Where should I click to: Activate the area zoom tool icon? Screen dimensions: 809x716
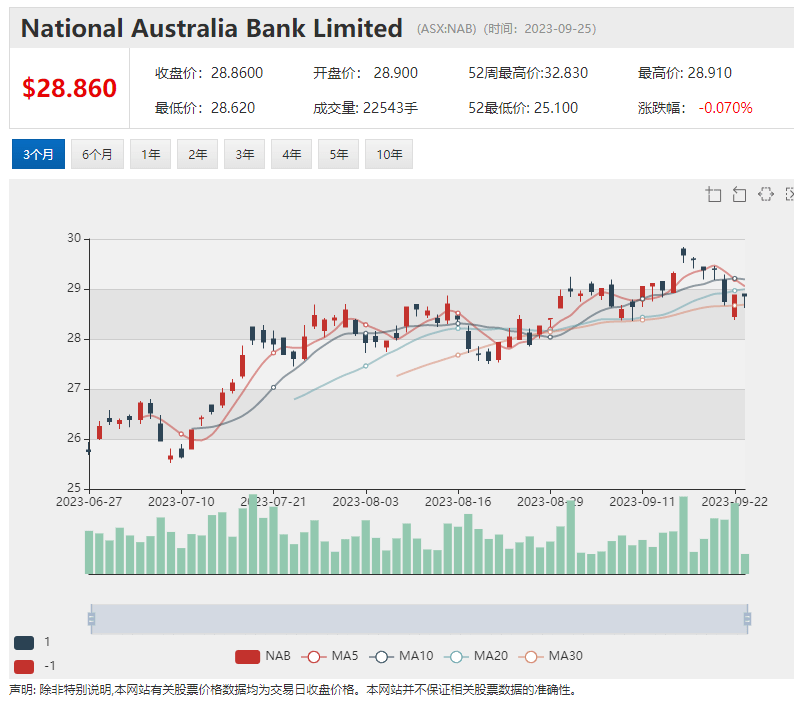714,194
